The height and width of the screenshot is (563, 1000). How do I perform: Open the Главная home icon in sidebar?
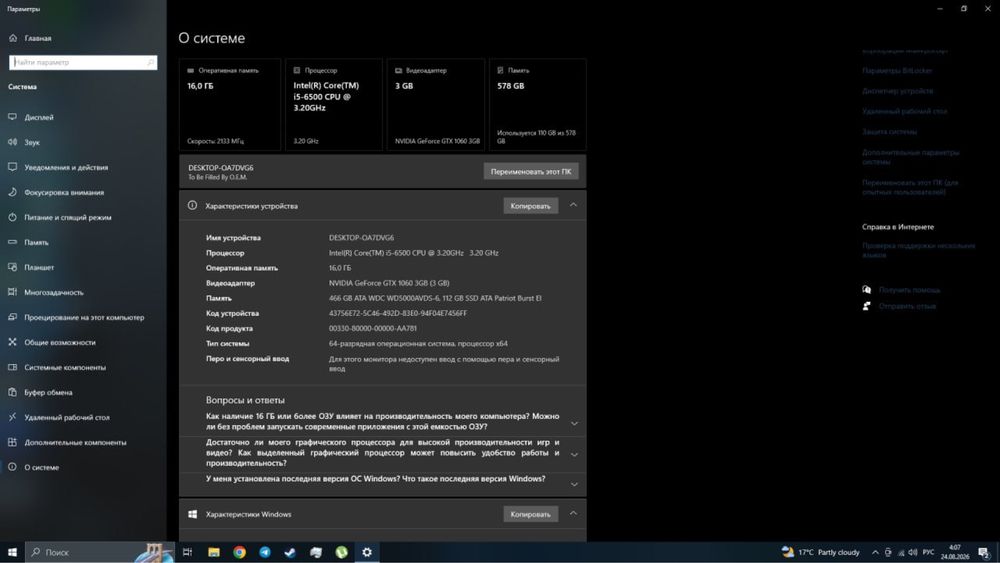click(13, 38)
